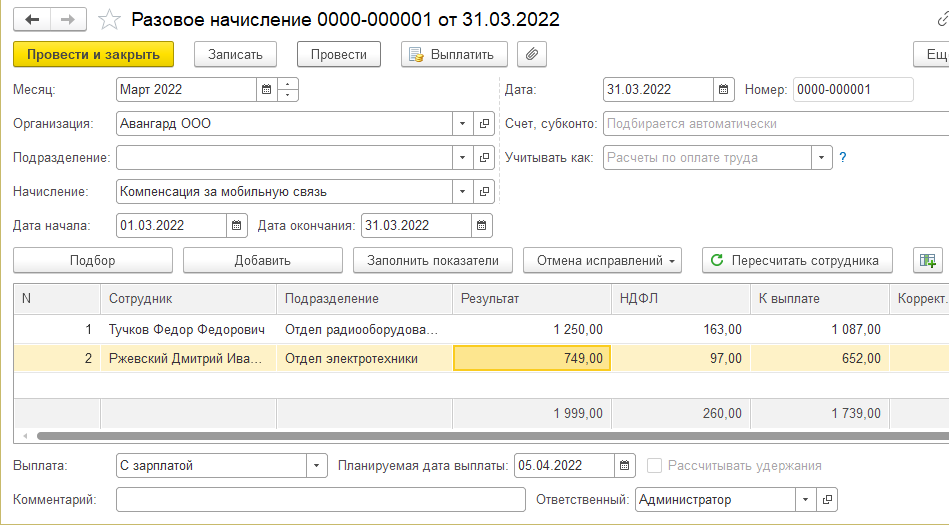Expand the Организация dropdown list
949x525 pixels.
(462, 124)
